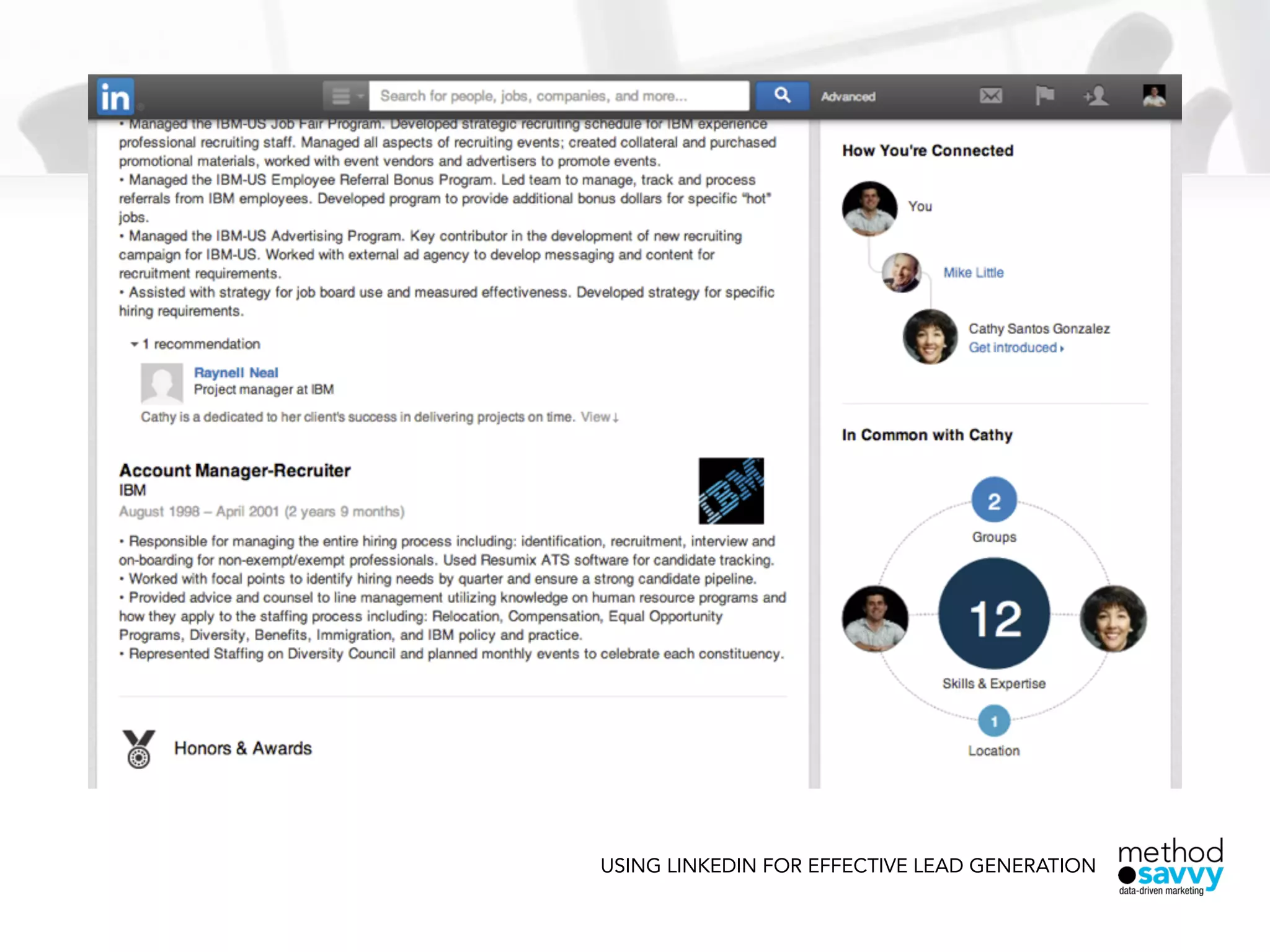Open the Advanced search link

(848, 97)
